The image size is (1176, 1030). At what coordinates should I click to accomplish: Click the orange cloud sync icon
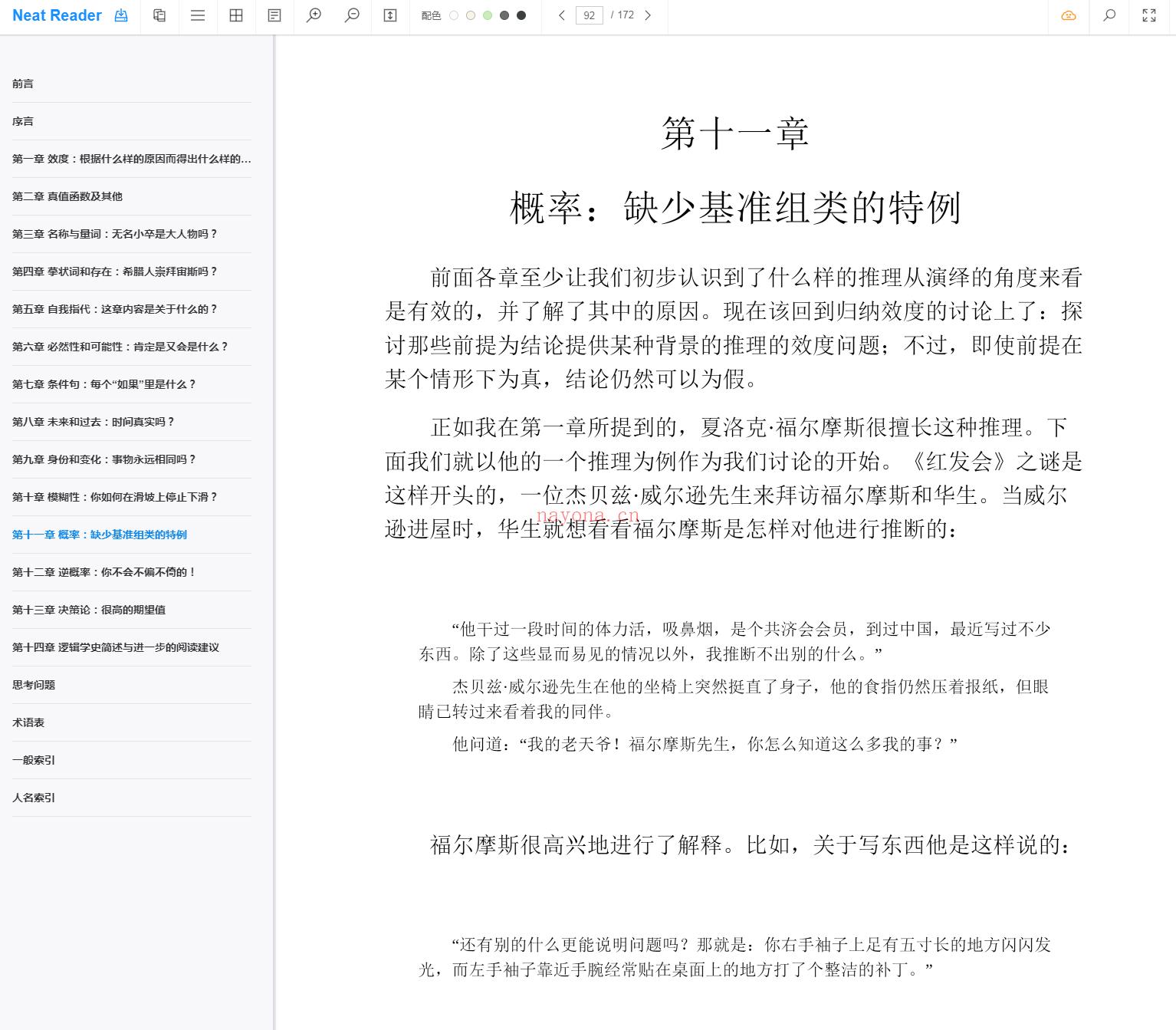click(1069, 15)
